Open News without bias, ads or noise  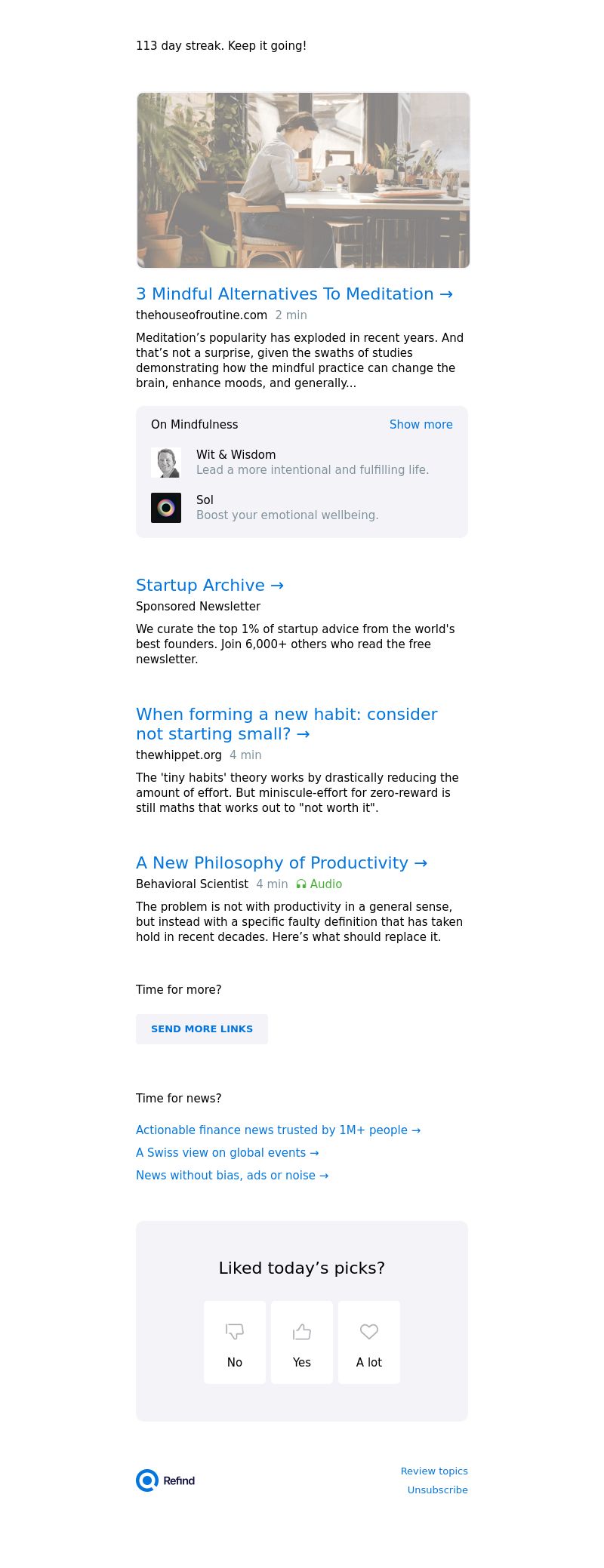pyautogui.click(x=232, y=1176)
